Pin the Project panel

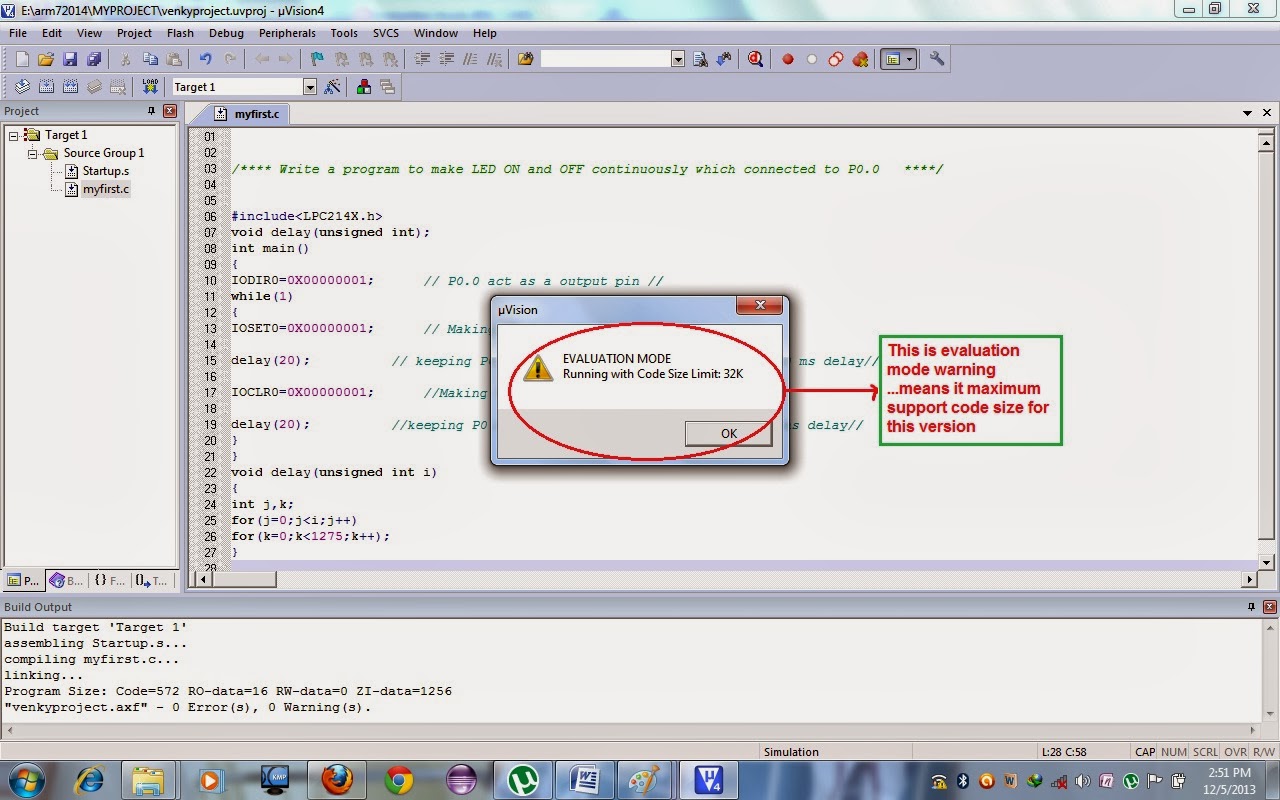[152, 111]
